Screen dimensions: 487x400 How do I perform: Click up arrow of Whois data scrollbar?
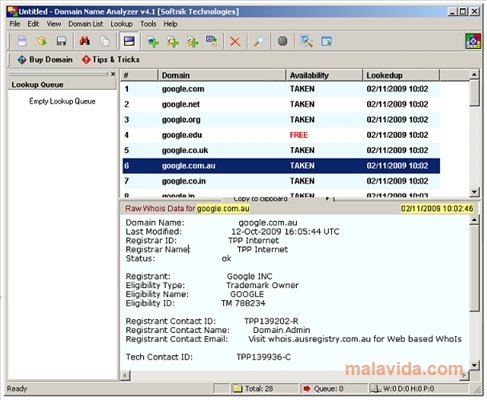(474, 220)
